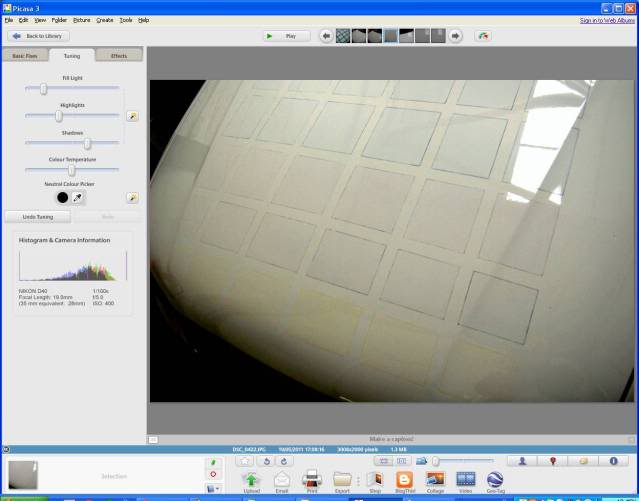Open the Picture menu

tap(81, 20)
